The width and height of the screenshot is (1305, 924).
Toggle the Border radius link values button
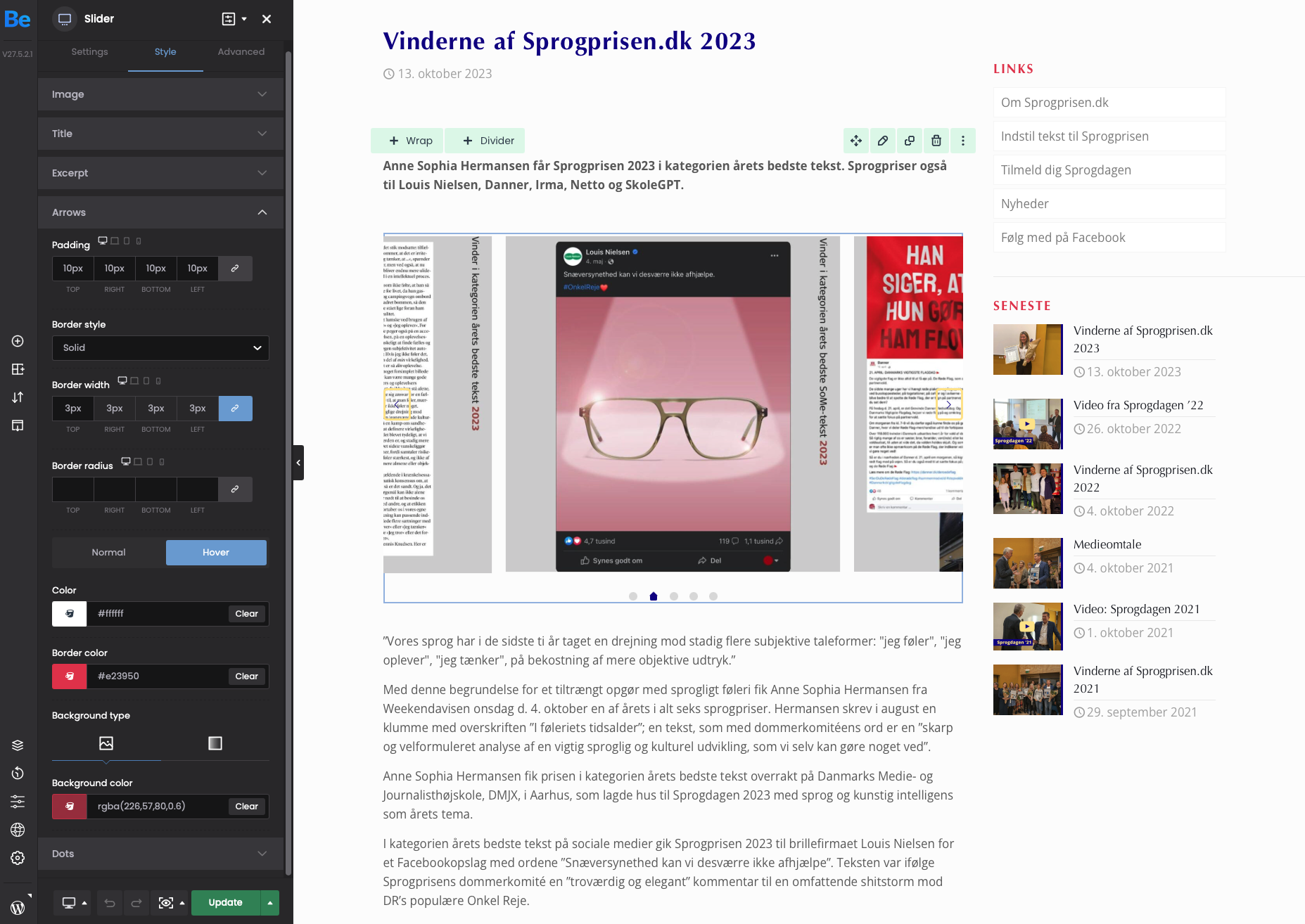click(x=235, y=489)
